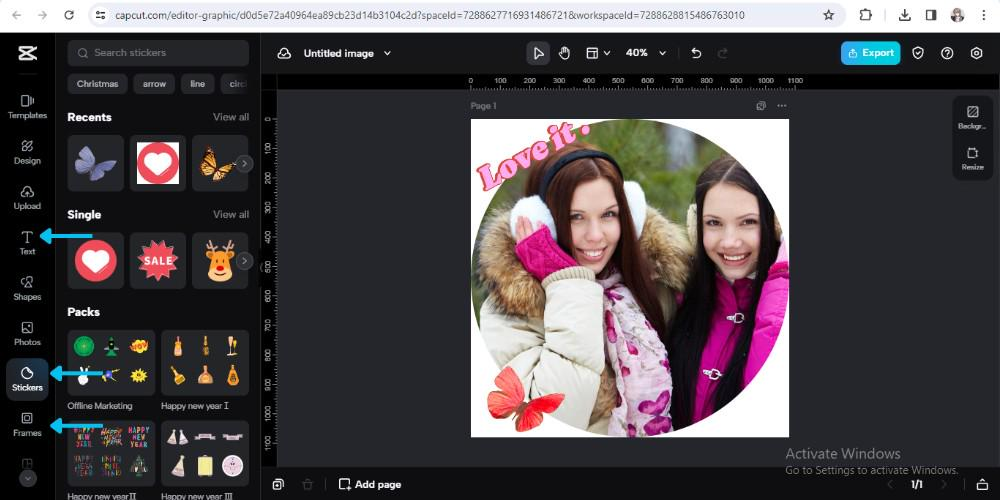This screenshot has height=500, width=1000.
Task: Select the Christmas sticker tag
Action: pos(98,84)
